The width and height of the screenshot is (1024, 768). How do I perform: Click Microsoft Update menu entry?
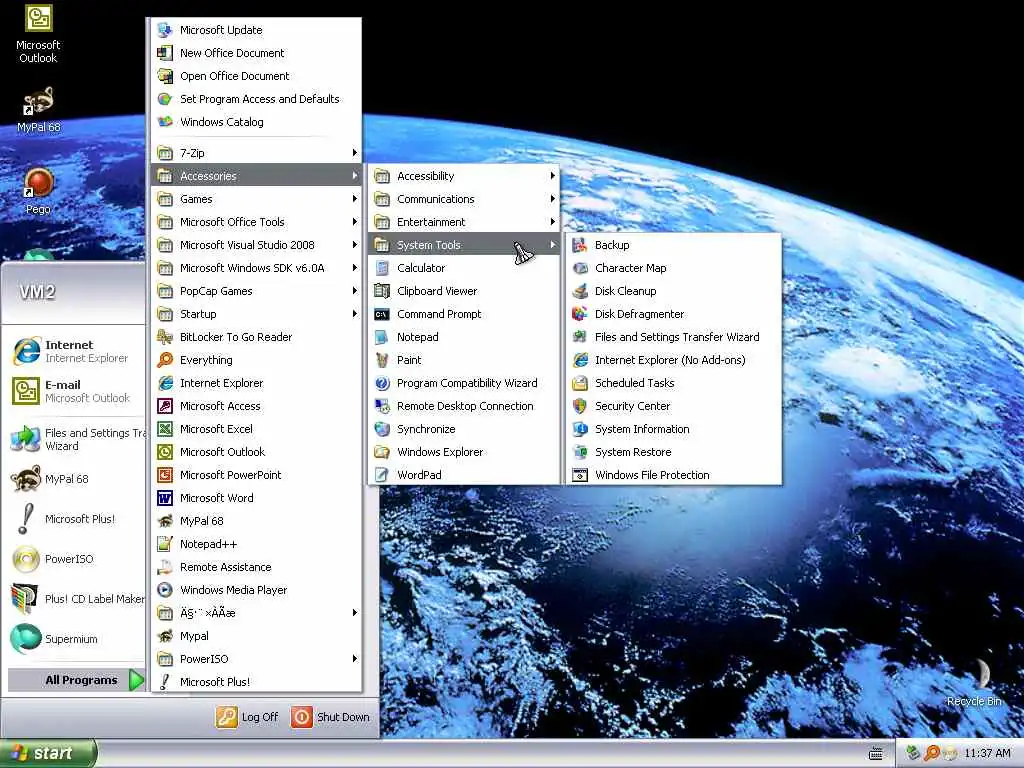[x=256, y=30]
